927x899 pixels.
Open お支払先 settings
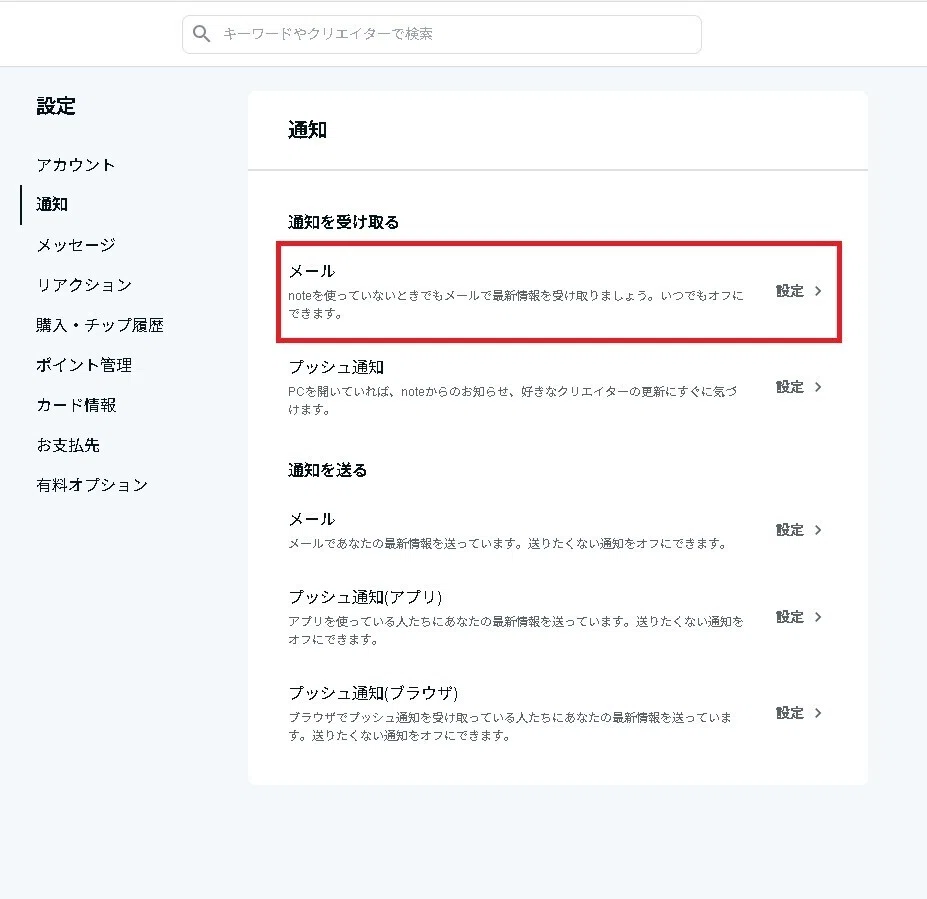tap(68, 445)
